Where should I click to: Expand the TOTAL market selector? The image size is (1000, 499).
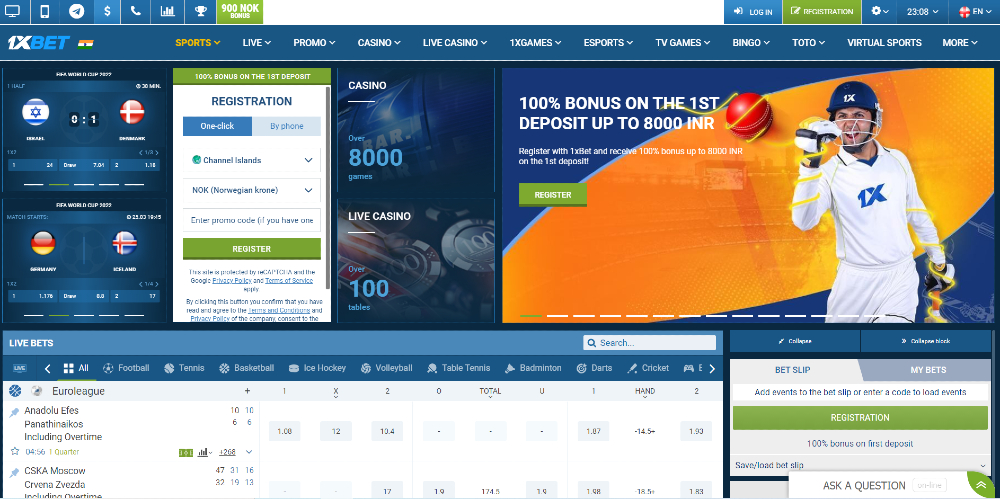(490, 392)
